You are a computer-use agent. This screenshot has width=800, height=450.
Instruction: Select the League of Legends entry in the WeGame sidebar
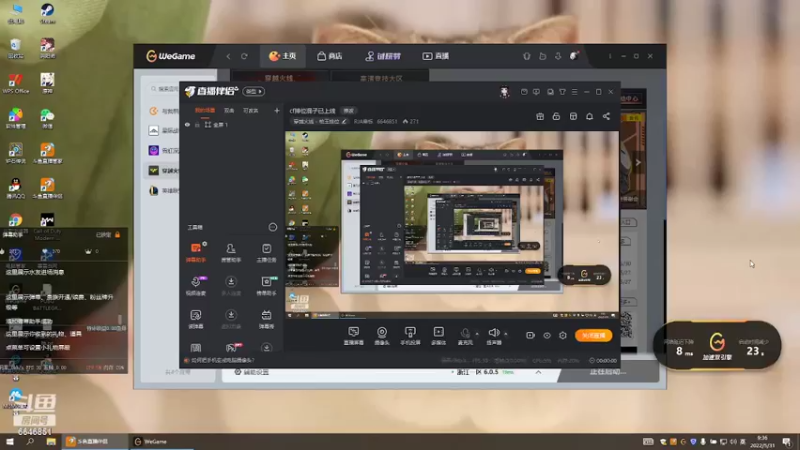tap(163, 191)
